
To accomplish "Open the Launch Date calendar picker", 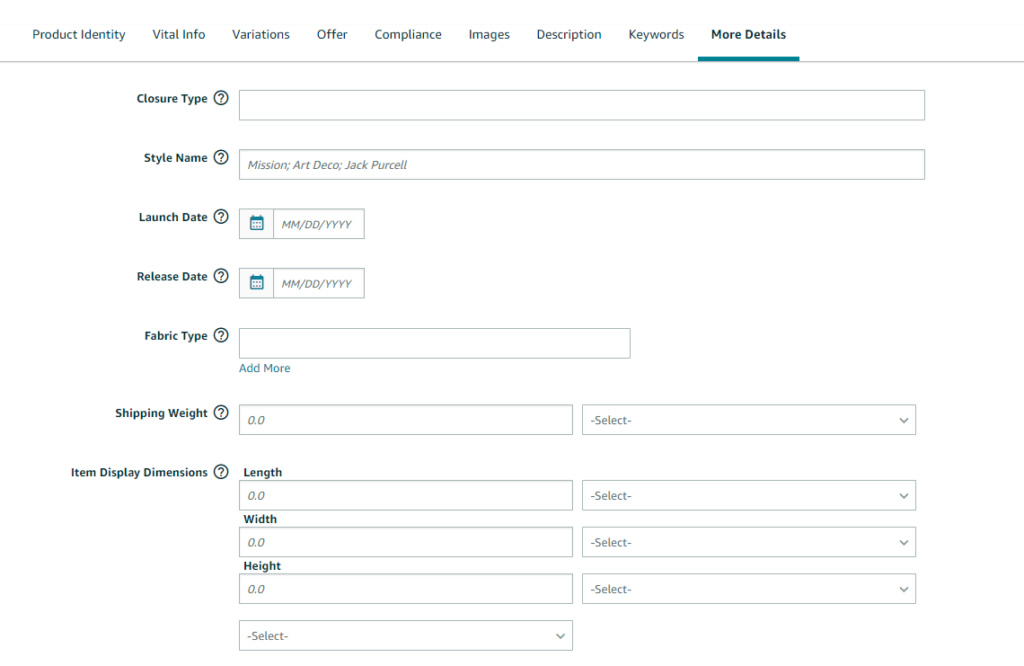I will tap(257, 224).
